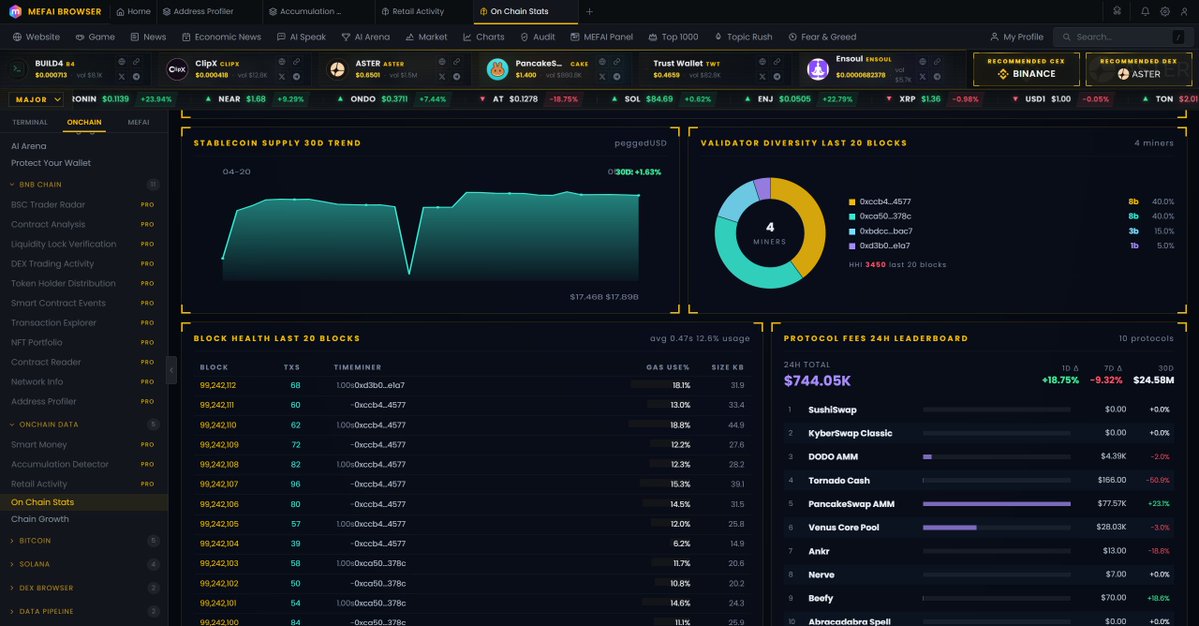Click 0xccb4...4577 legend color swatch
1199x626 pixels.
pos(852,202)
